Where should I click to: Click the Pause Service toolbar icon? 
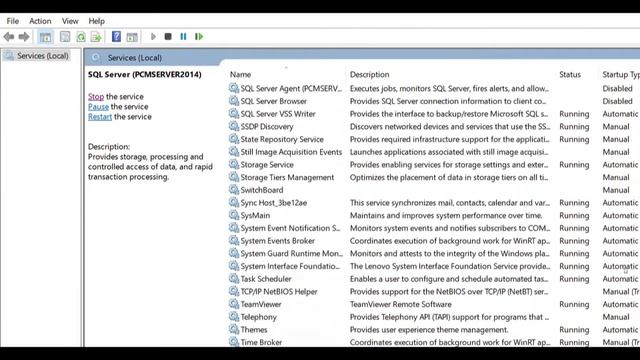(x=183, y=37)
